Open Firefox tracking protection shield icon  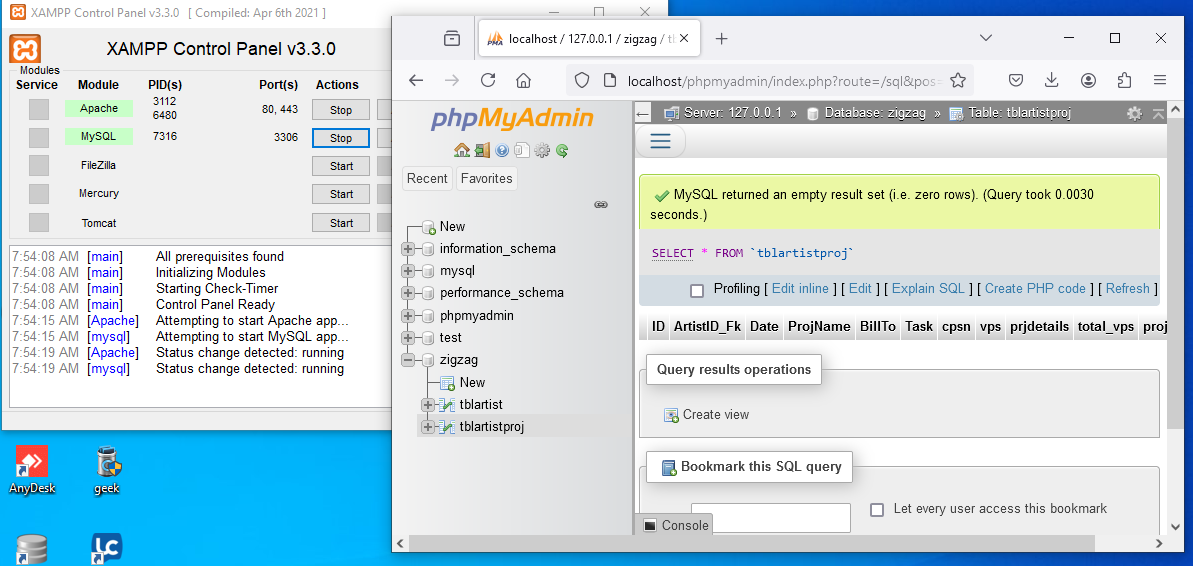(581, 81)
